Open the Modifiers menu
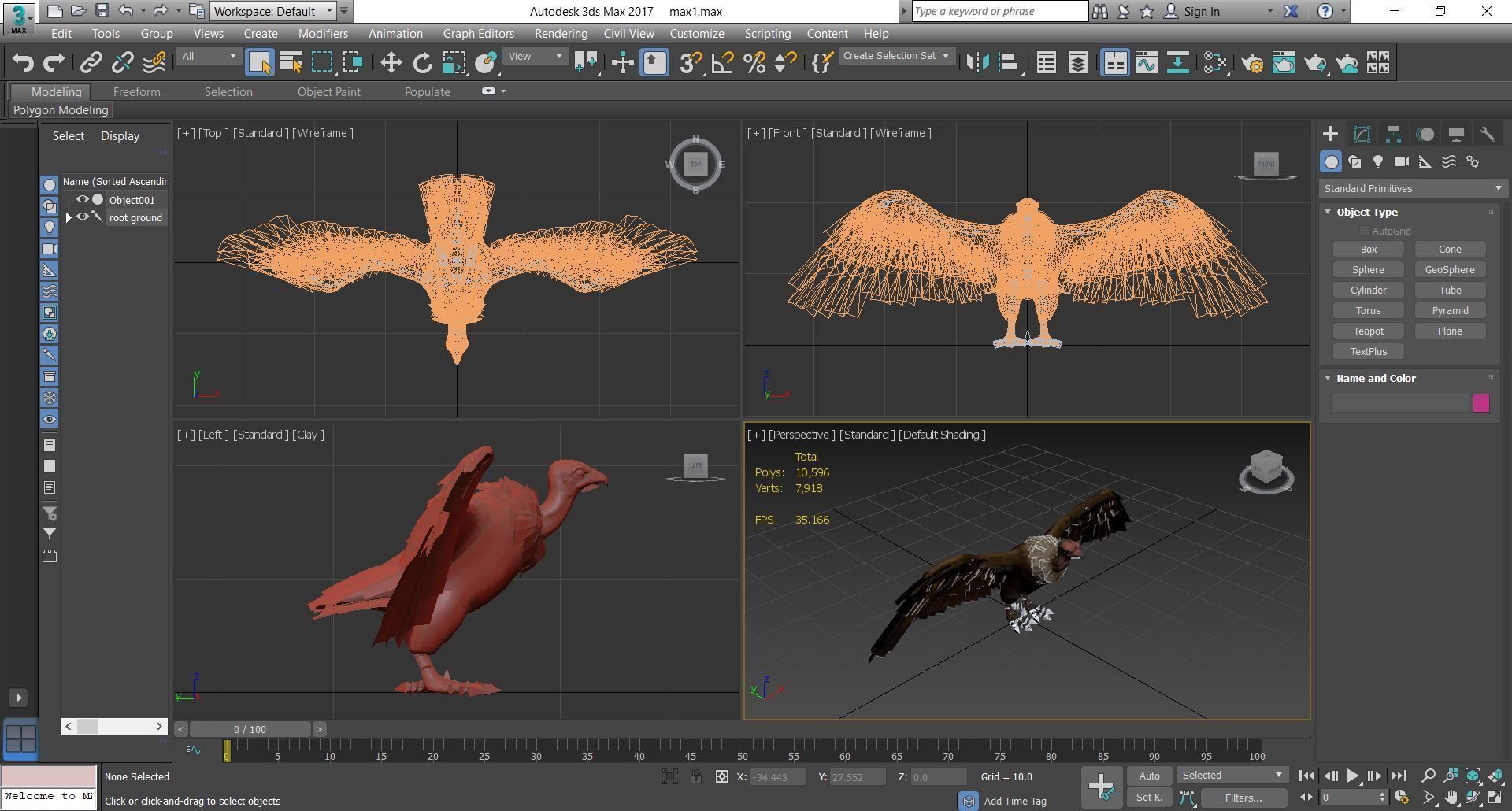Image resolution: width=1512 pixels, height=811 pixels. pos(323,33)
